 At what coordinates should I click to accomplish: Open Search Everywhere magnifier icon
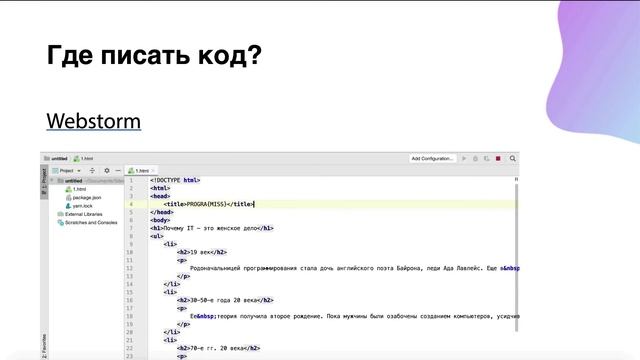click(513, 158)
